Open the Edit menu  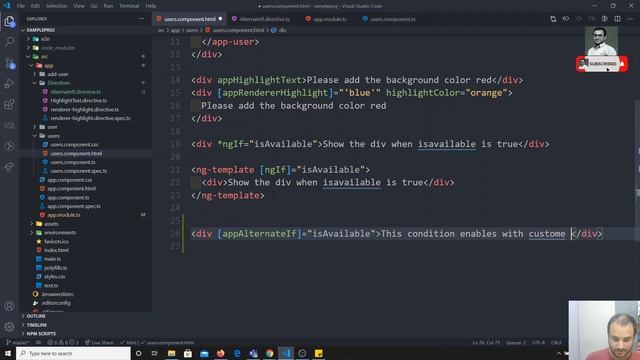[36, 6]
